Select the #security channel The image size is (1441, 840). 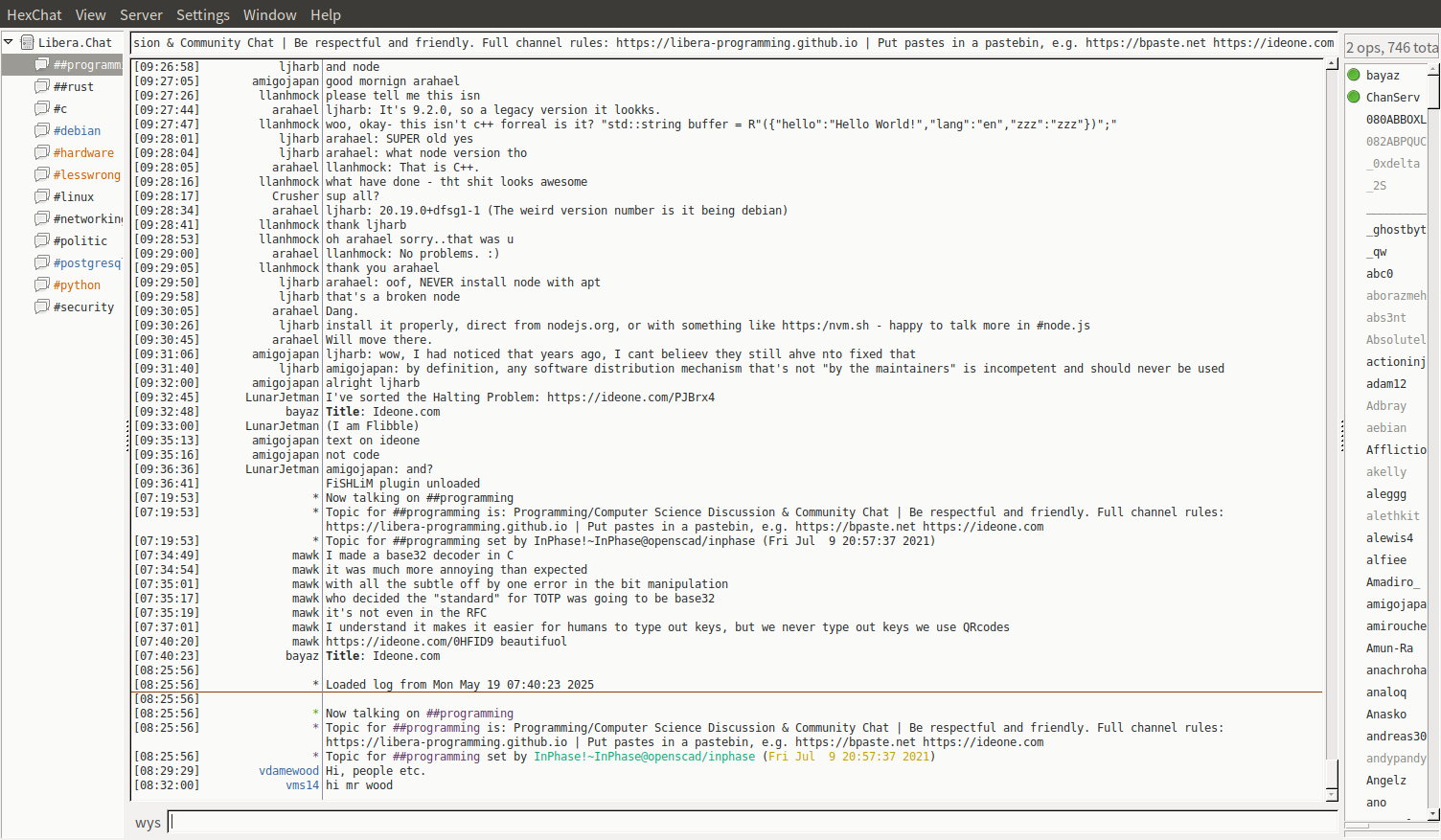83,306
